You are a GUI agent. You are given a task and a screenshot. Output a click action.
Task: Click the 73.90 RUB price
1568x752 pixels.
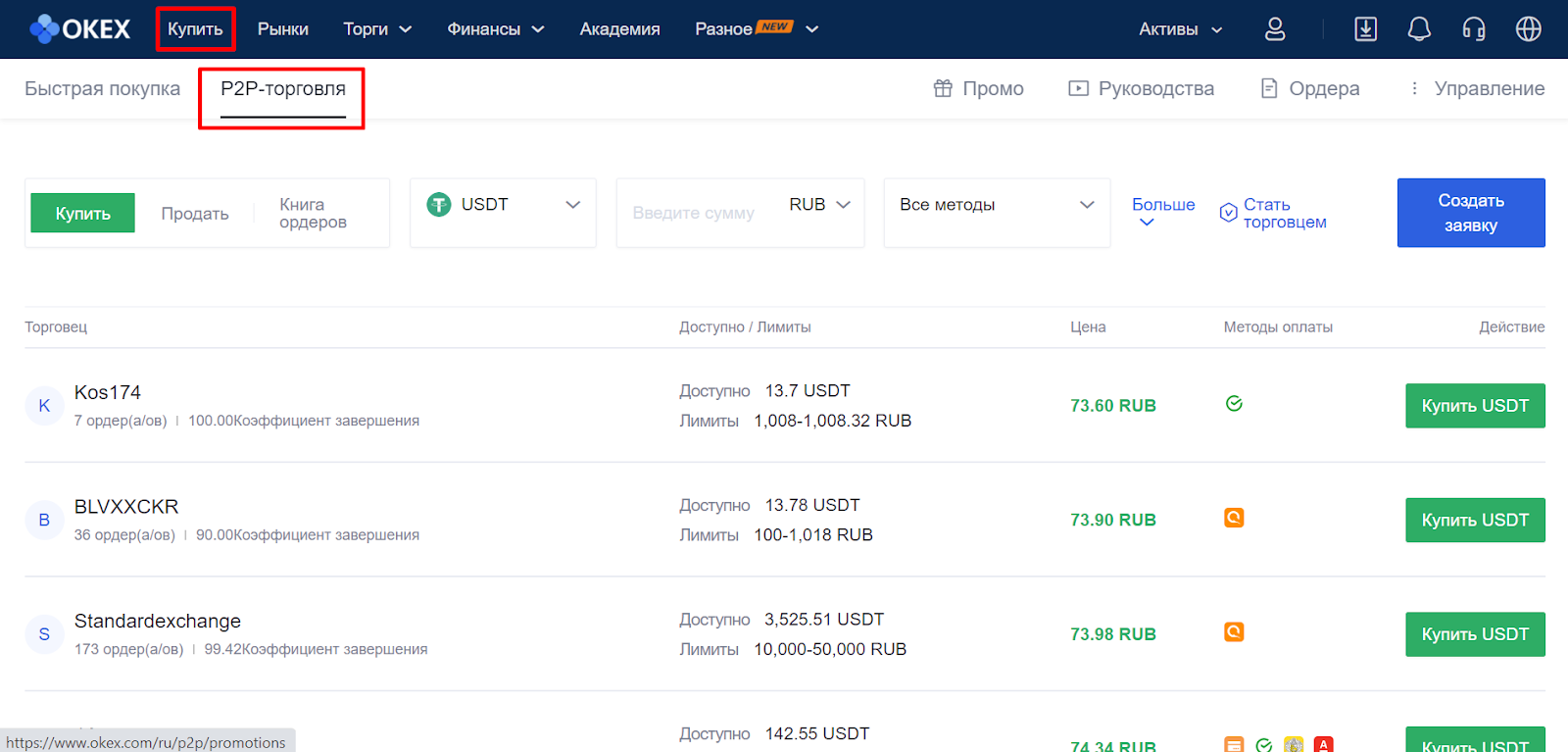click(1113, 520)
